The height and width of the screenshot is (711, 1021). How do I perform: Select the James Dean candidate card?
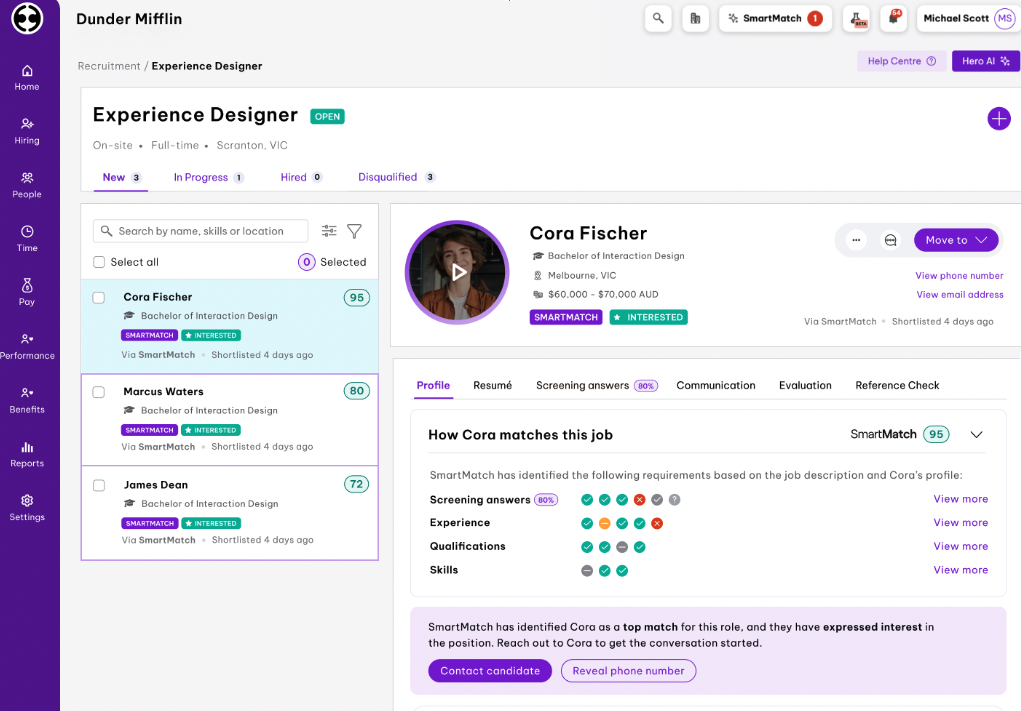pos(229,513)
